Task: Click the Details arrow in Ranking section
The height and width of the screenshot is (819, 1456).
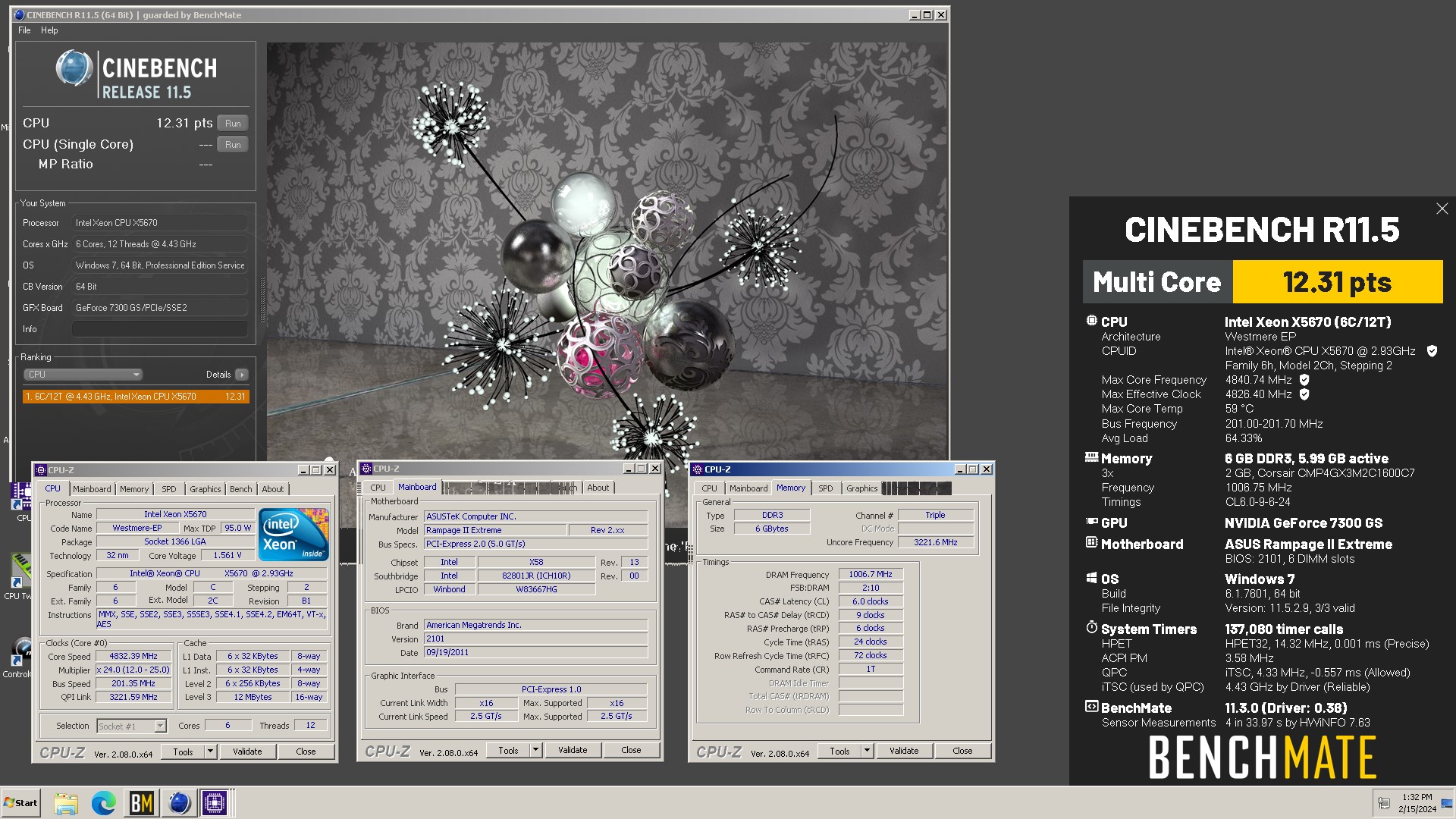Action: [x=242, y=375]
